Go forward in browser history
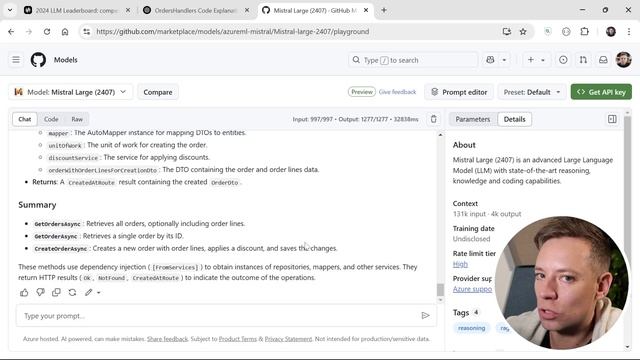640x360 pixels. (x=29, y=32)
